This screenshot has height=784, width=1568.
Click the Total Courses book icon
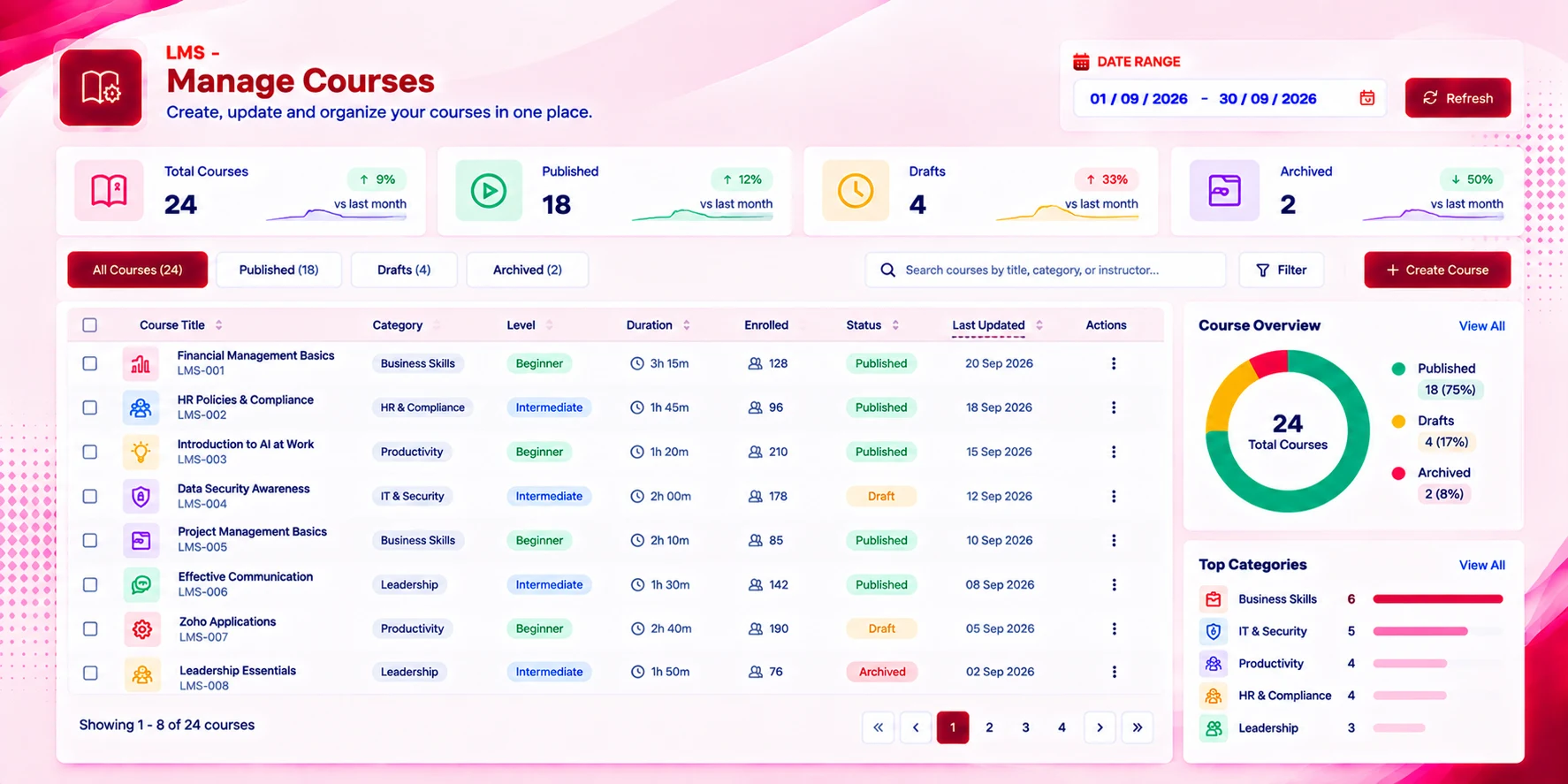(x=109, y=190)
